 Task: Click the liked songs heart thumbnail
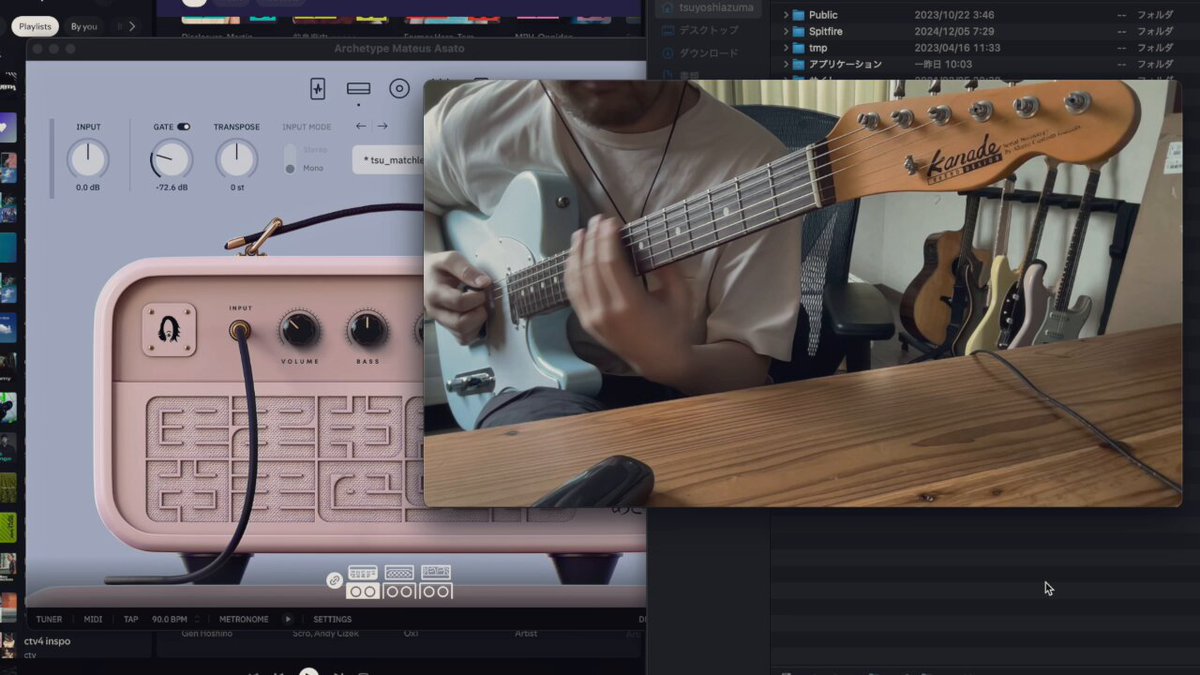[x=8, y=127]
